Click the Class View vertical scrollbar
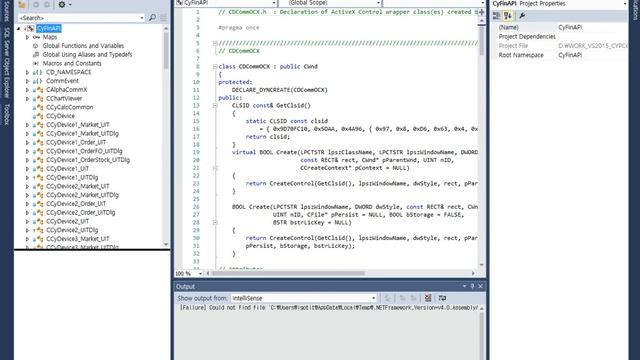Image resolution: width=640 pixels, height=360 pixels. click(x=166, y=136)
